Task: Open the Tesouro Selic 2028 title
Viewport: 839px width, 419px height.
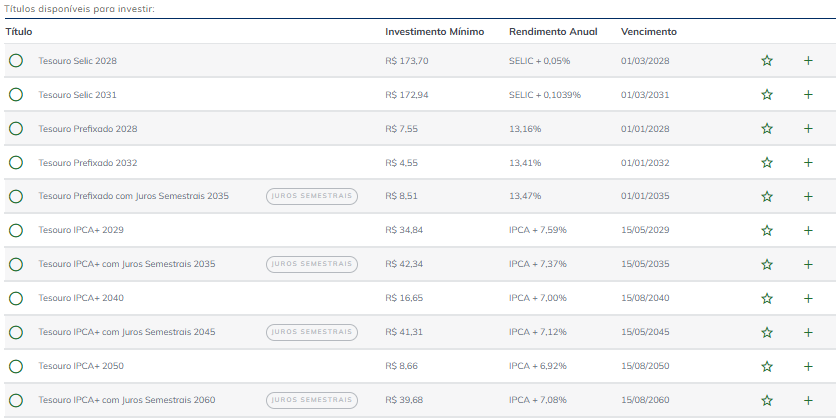Action: [78, 61]
